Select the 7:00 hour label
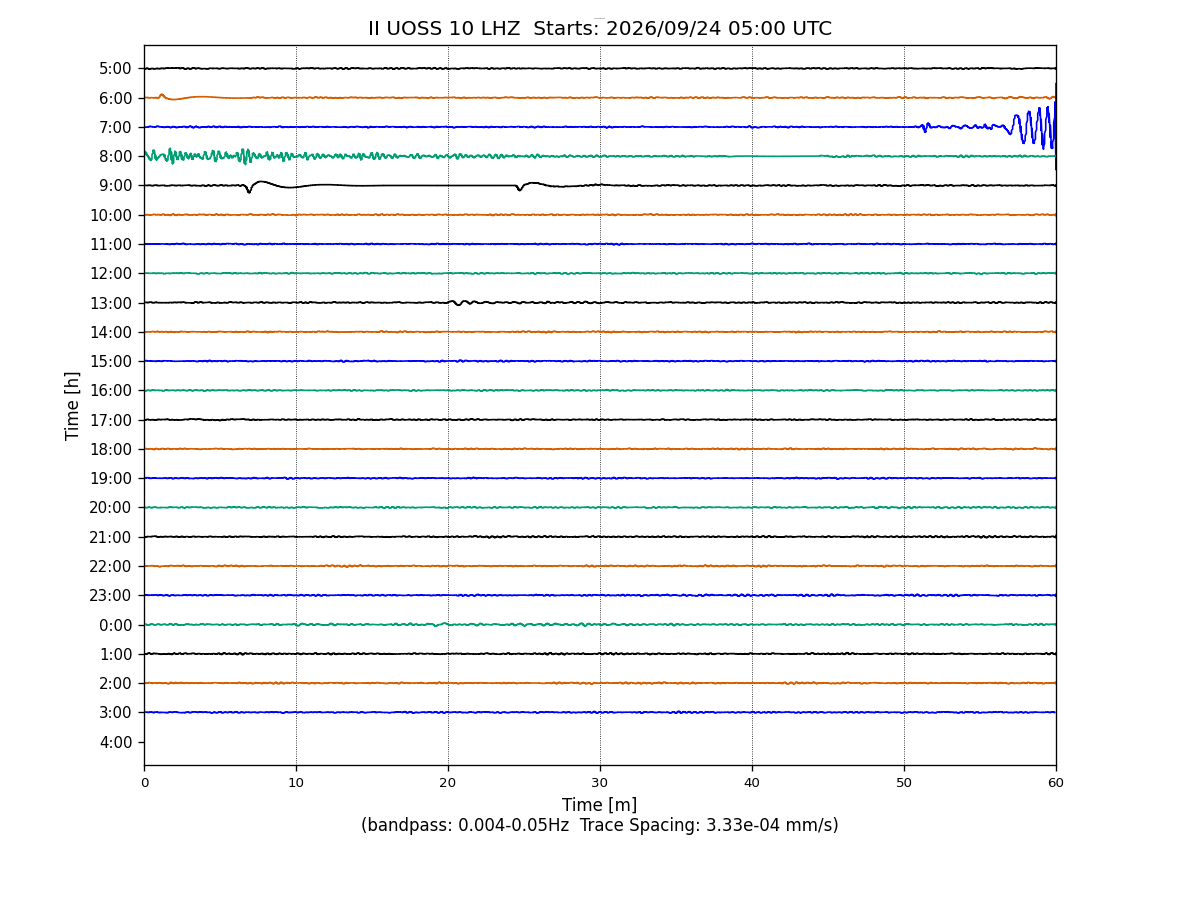Screen dimensions: 1200x900 [116, 127]
